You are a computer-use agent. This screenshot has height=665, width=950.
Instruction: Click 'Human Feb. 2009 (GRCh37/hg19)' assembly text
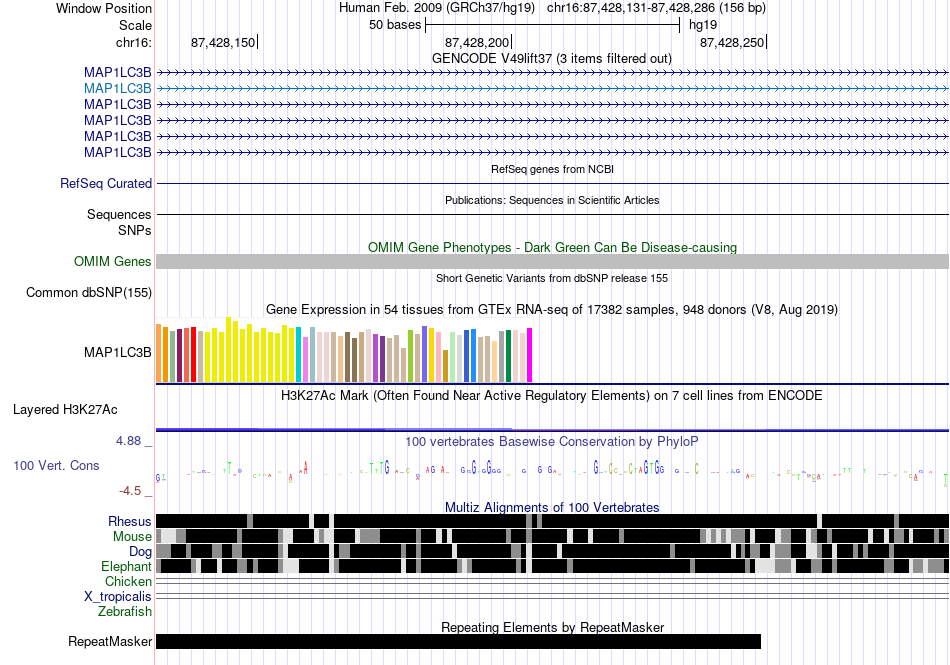(x=437, y=8)
